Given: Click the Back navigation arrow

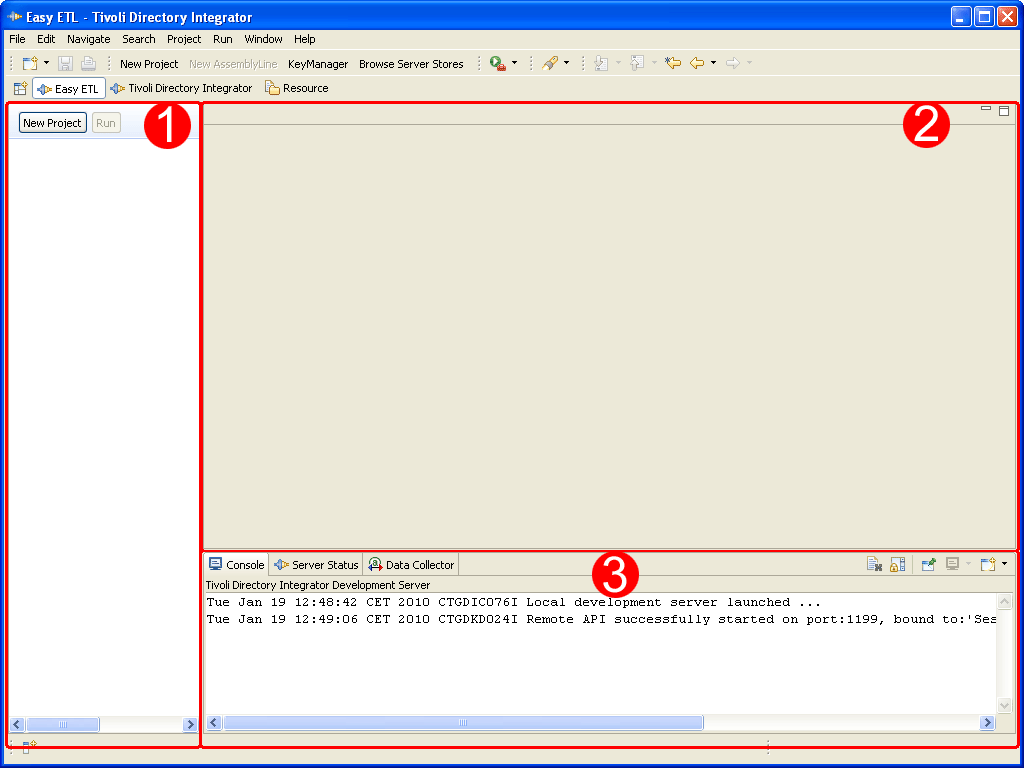Looking at the screenshot, I should pos(697,63).
